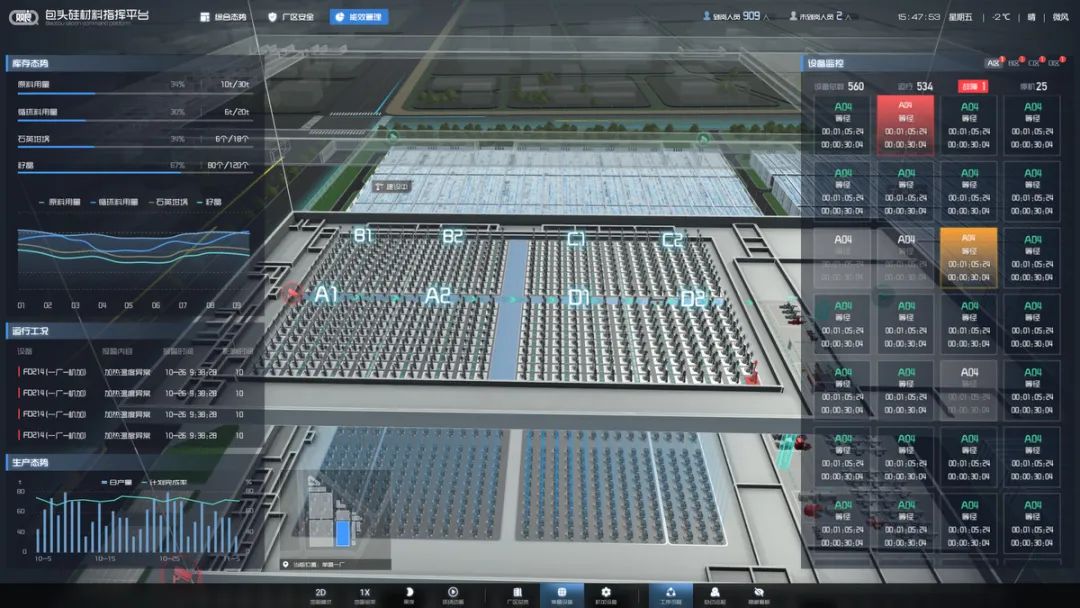Select the highlighted grid globe icon
Viewport: 1080px width, 608px height.
coord(562,593)
